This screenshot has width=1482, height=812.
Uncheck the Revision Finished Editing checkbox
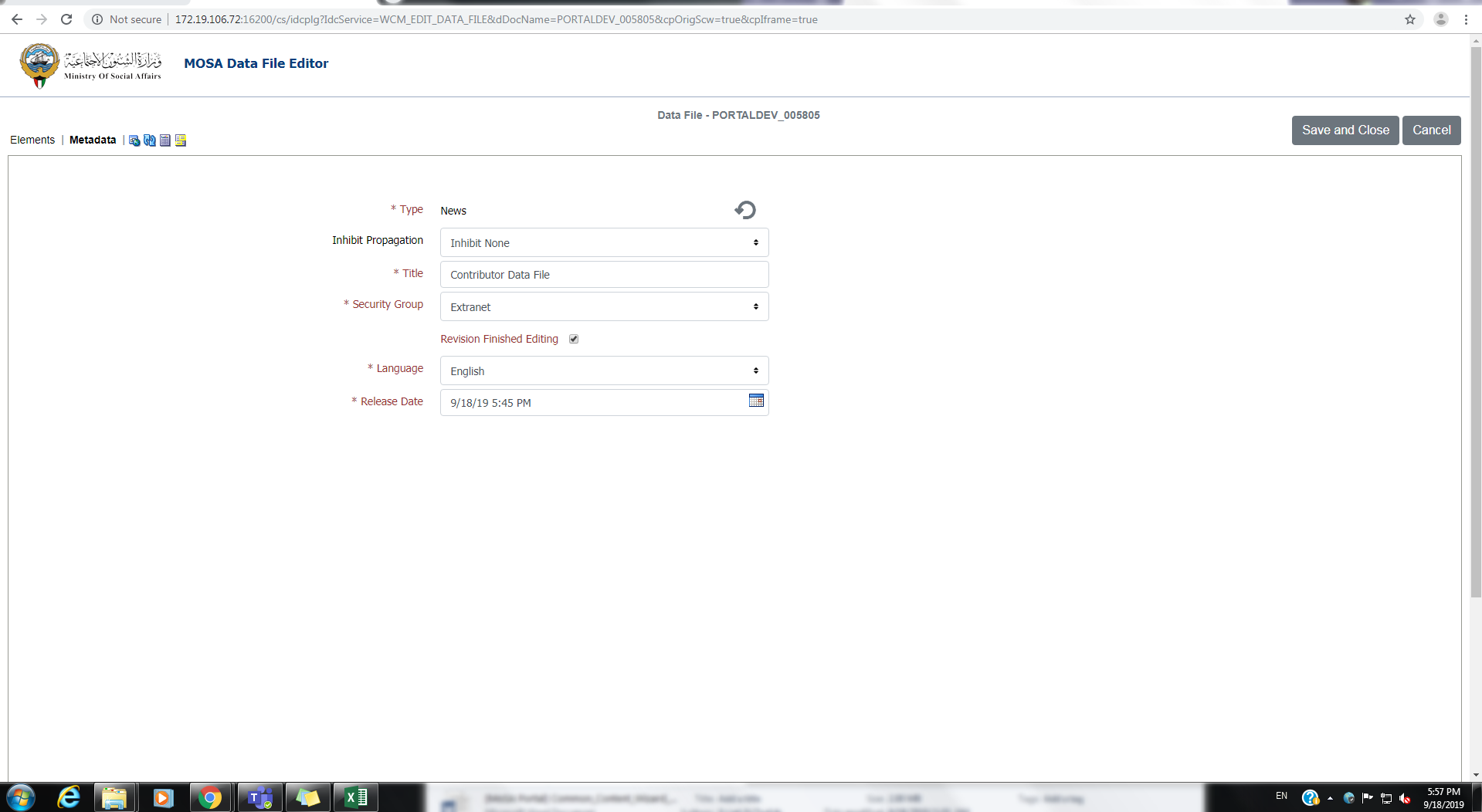(574, 339)
